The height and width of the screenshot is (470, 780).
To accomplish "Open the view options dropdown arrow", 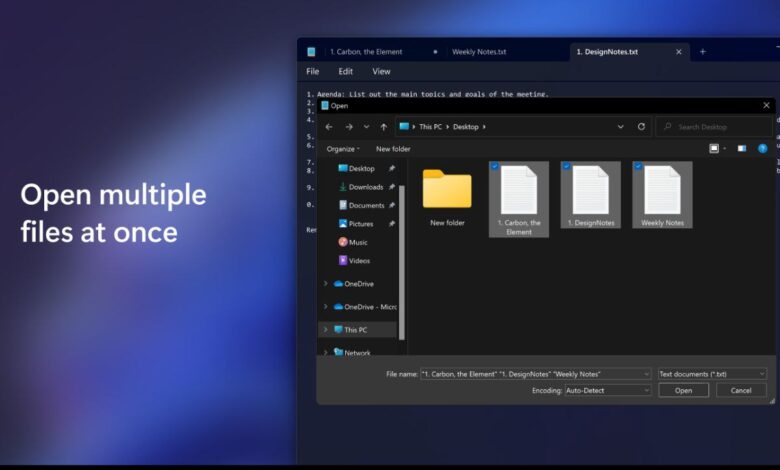I will point(725,149).
